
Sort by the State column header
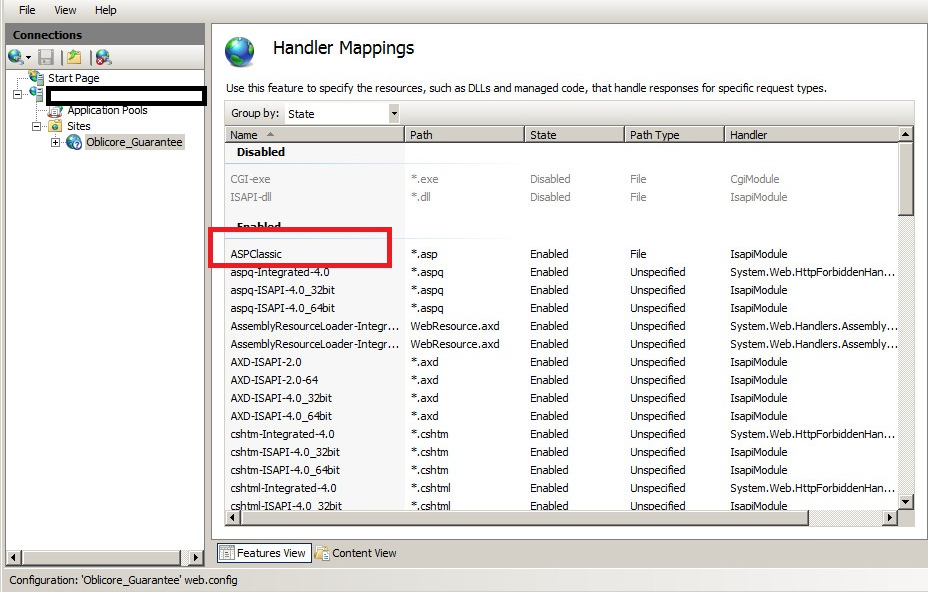click(x=575, y=135)
